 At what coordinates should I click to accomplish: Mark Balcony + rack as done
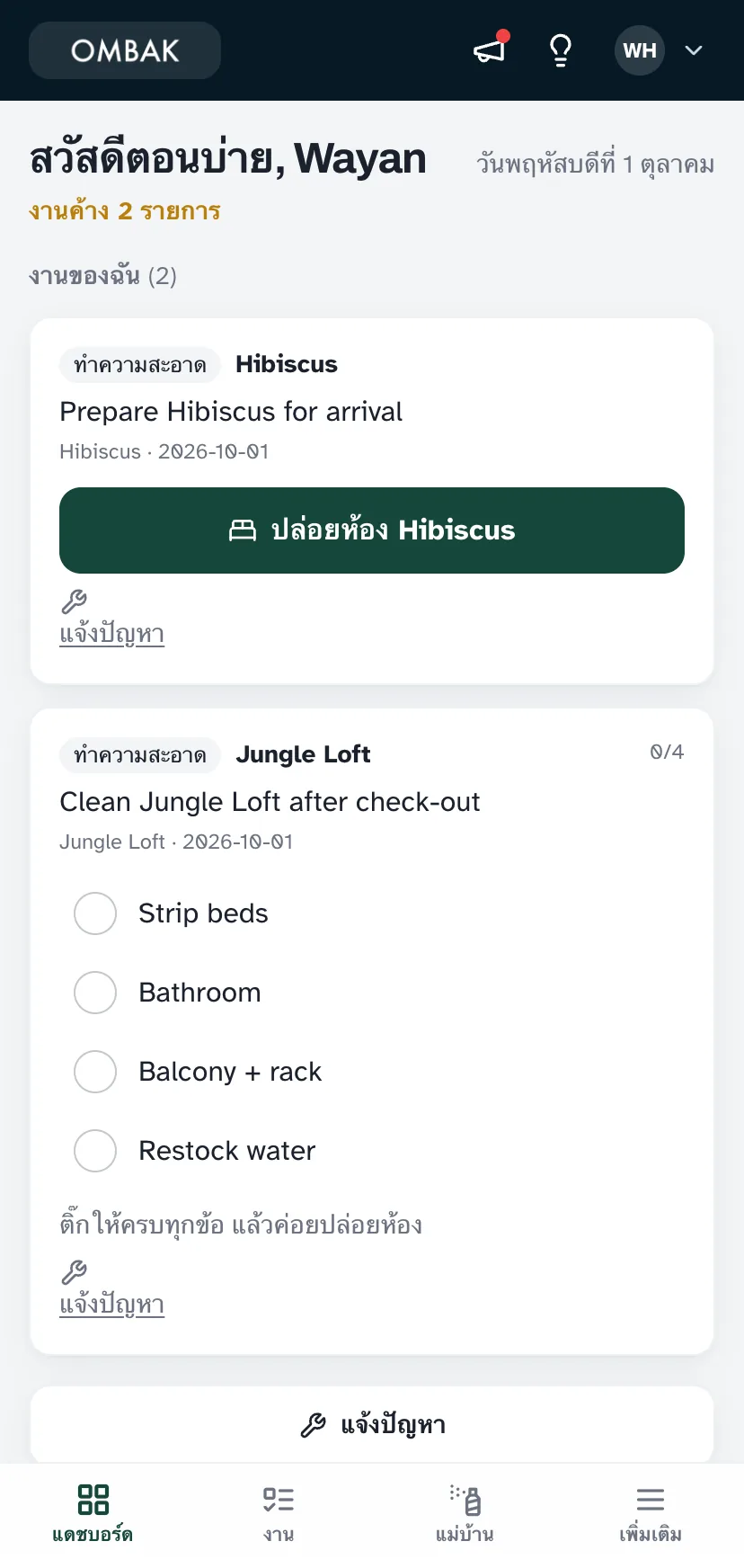(x=95, y=1072)
